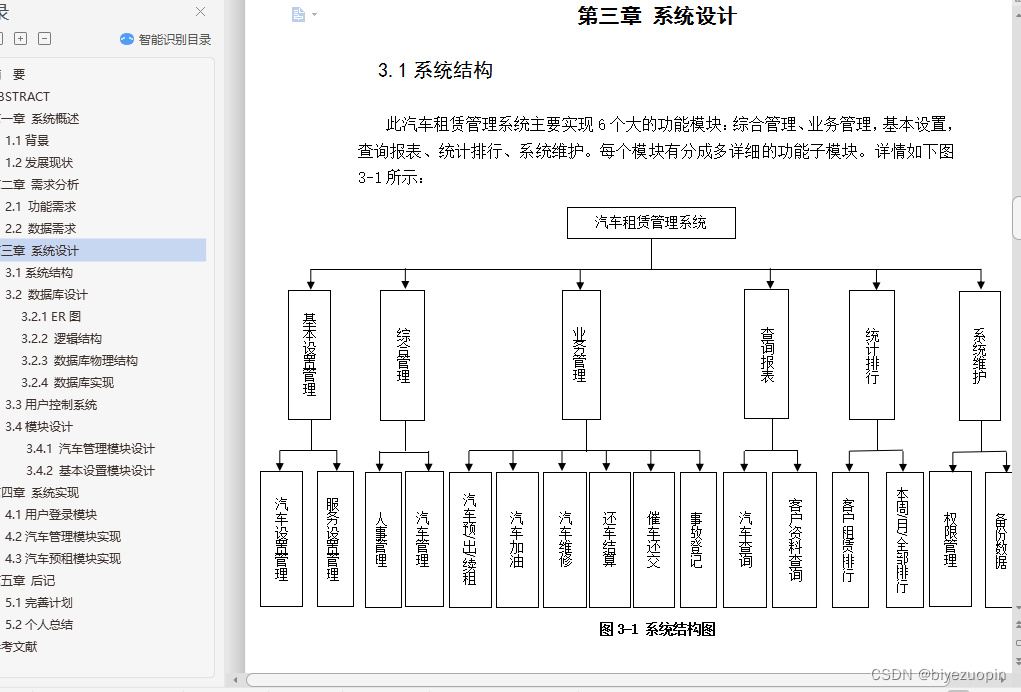Image resolution: width=1021 pixels, height=692 pixels.
Task: Open the document page icon dropdown
Action: pyautogui.click(x=315, y=14)
